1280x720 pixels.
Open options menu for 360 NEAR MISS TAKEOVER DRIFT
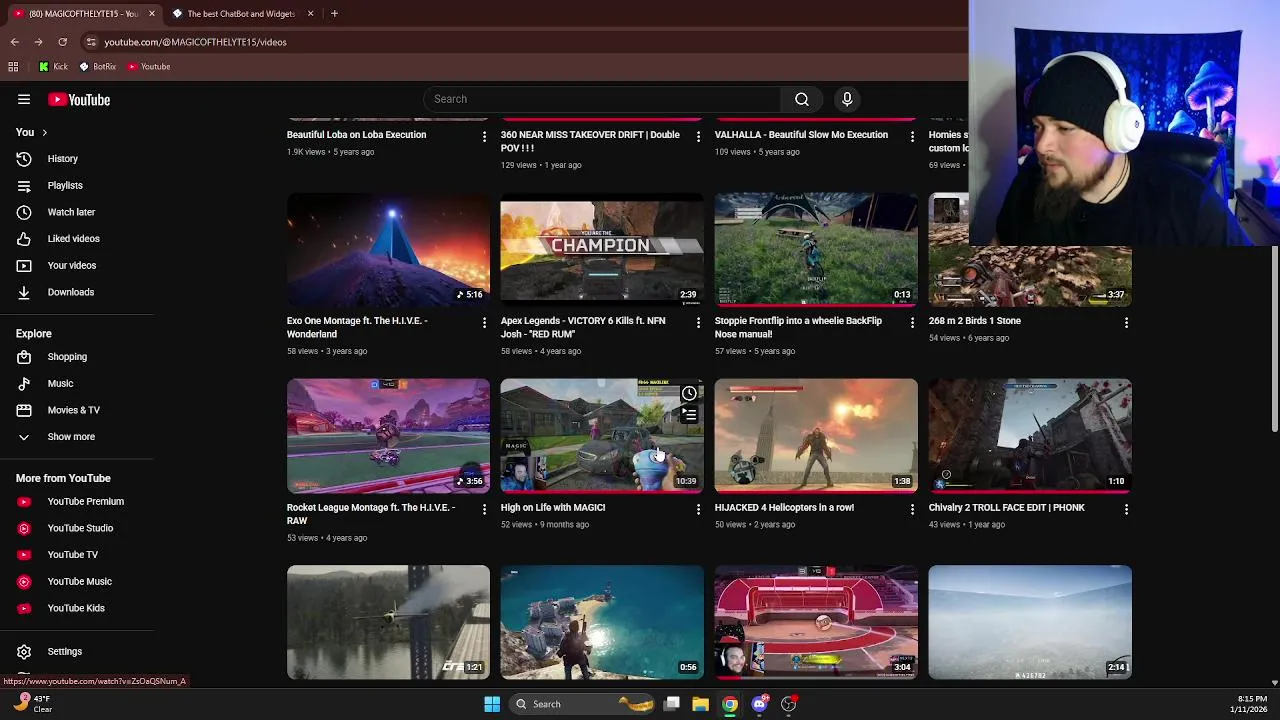click(698, 136)
